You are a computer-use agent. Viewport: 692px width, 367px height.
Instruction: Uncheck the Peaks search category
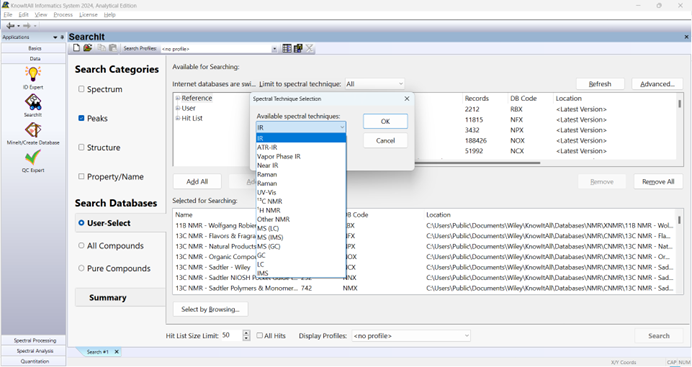81,118
